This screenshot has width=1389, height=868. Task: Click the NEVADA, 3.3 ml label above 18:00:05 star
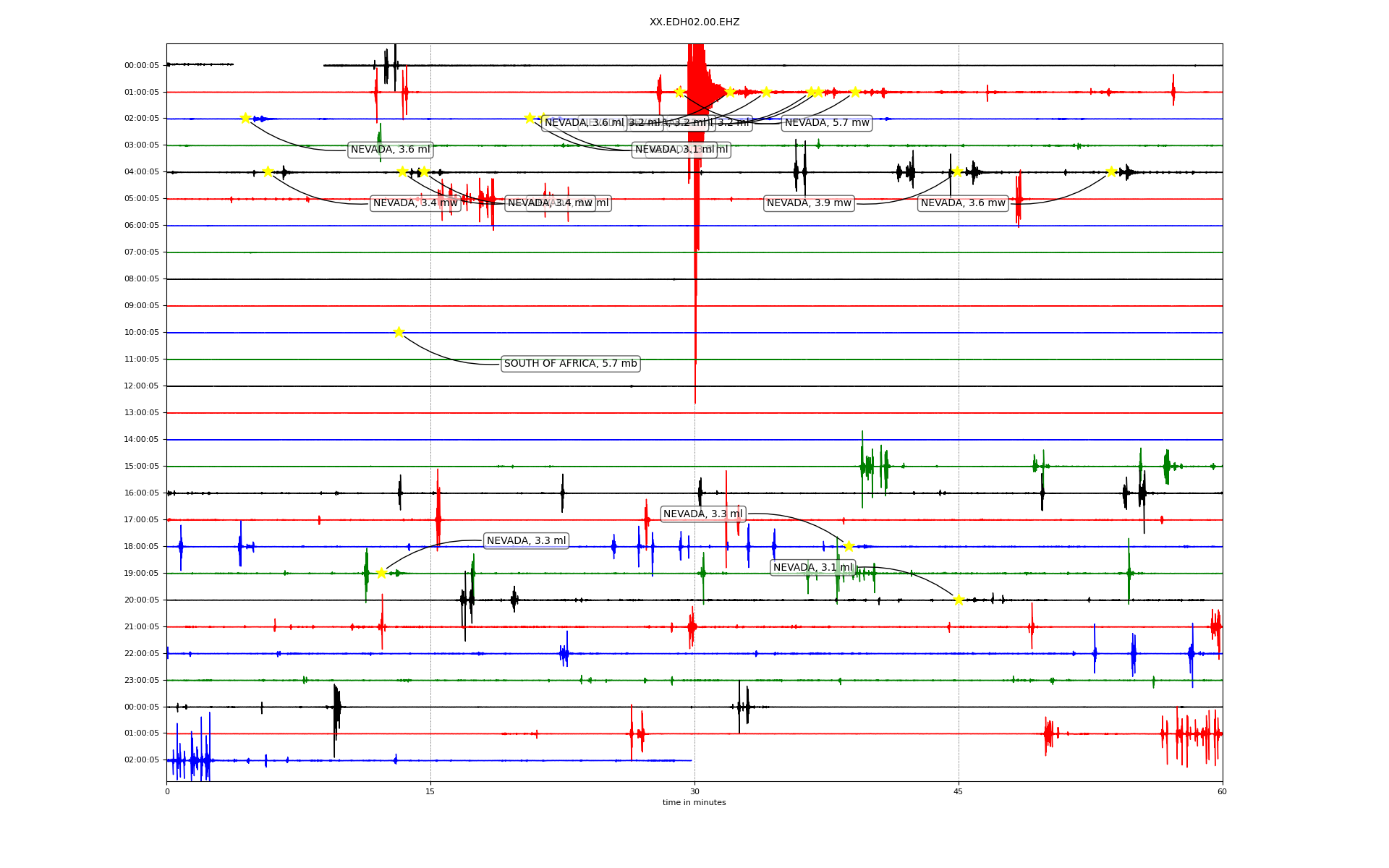point(702,514)
